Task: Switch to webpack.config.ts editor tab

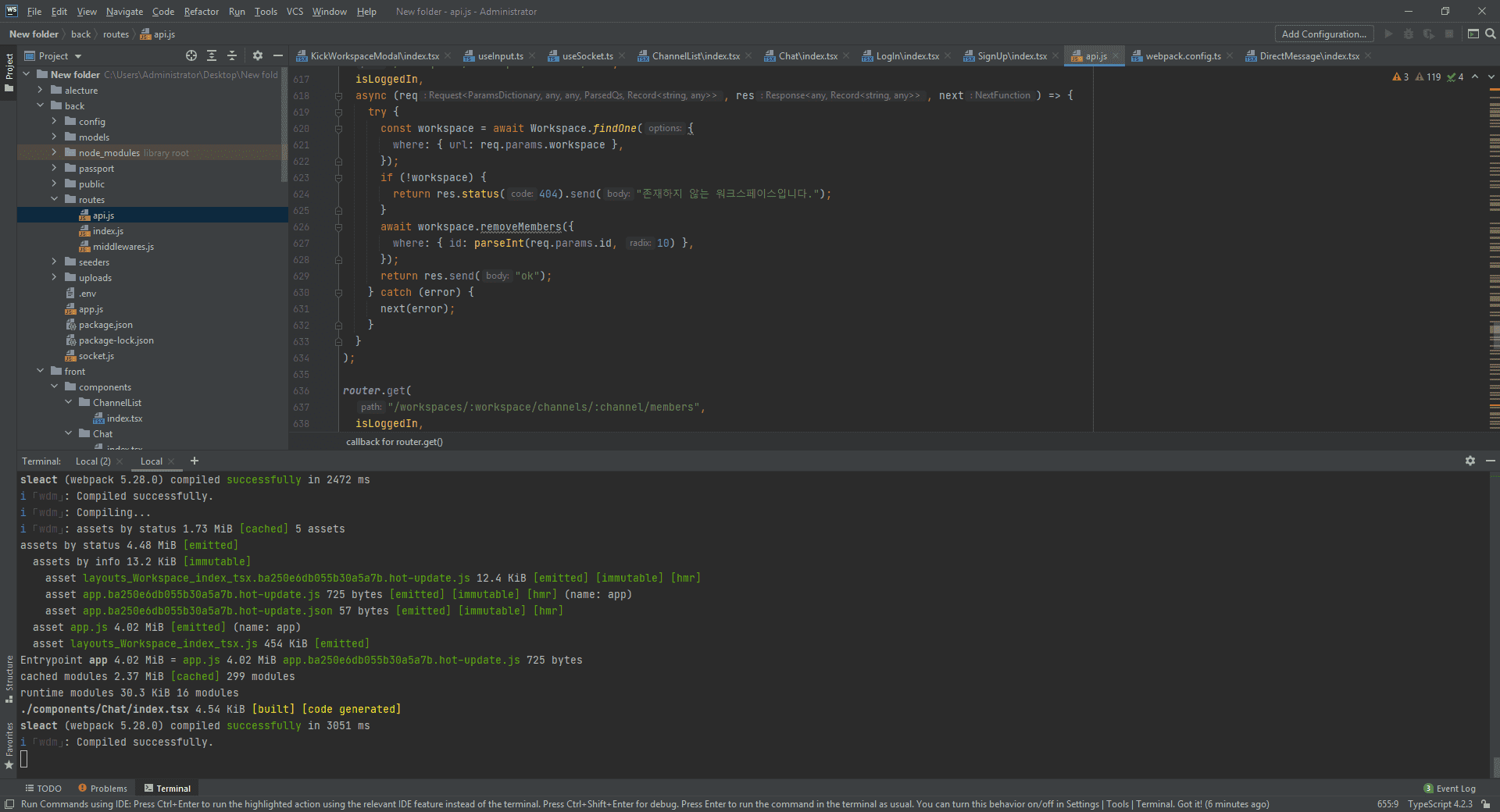Action: tap(1182, 56)
